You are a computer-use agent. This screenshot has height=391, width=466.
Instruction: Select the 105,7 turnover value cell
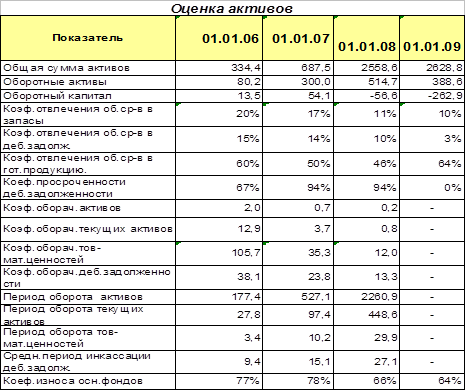tap(219, 254)
